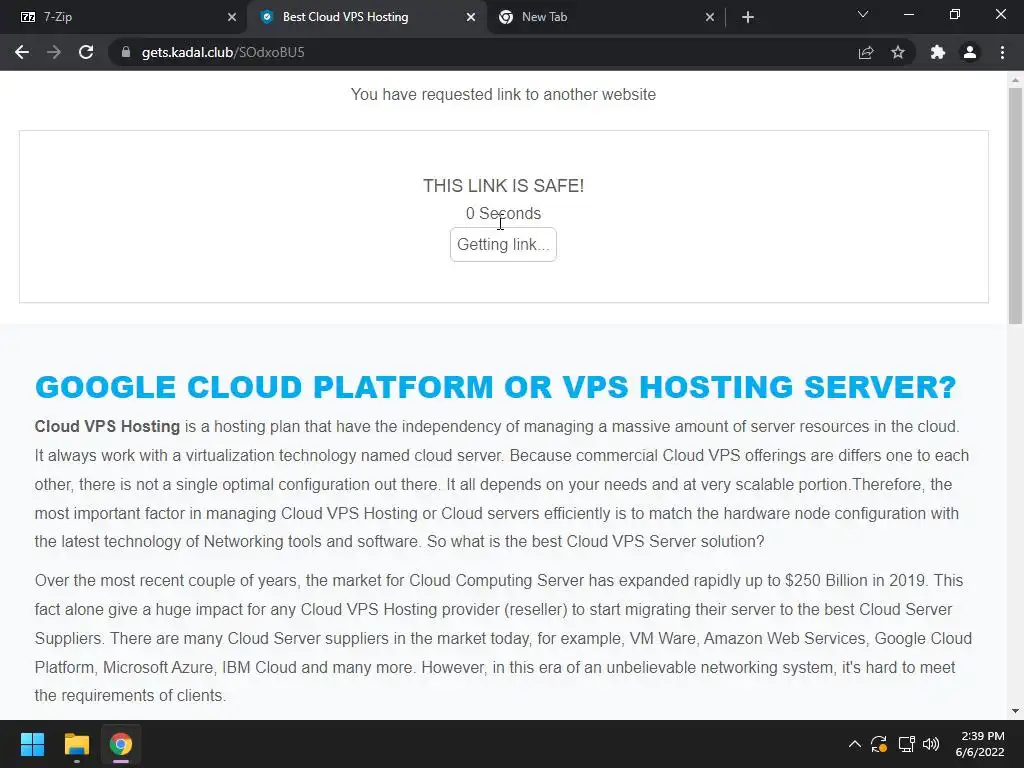
Task: Share this page using share icon
Action: [x=866, y=52]
